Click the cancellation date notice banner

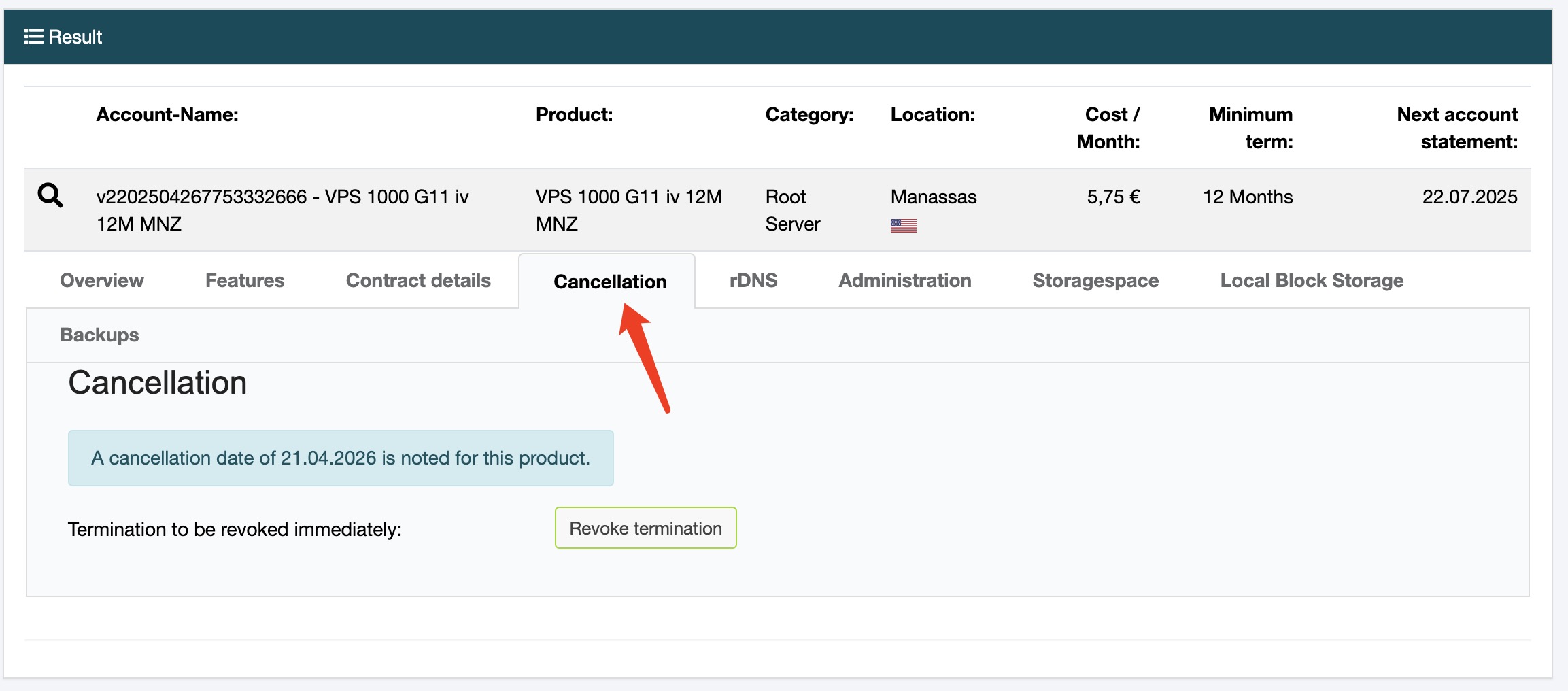pos(341,458)
